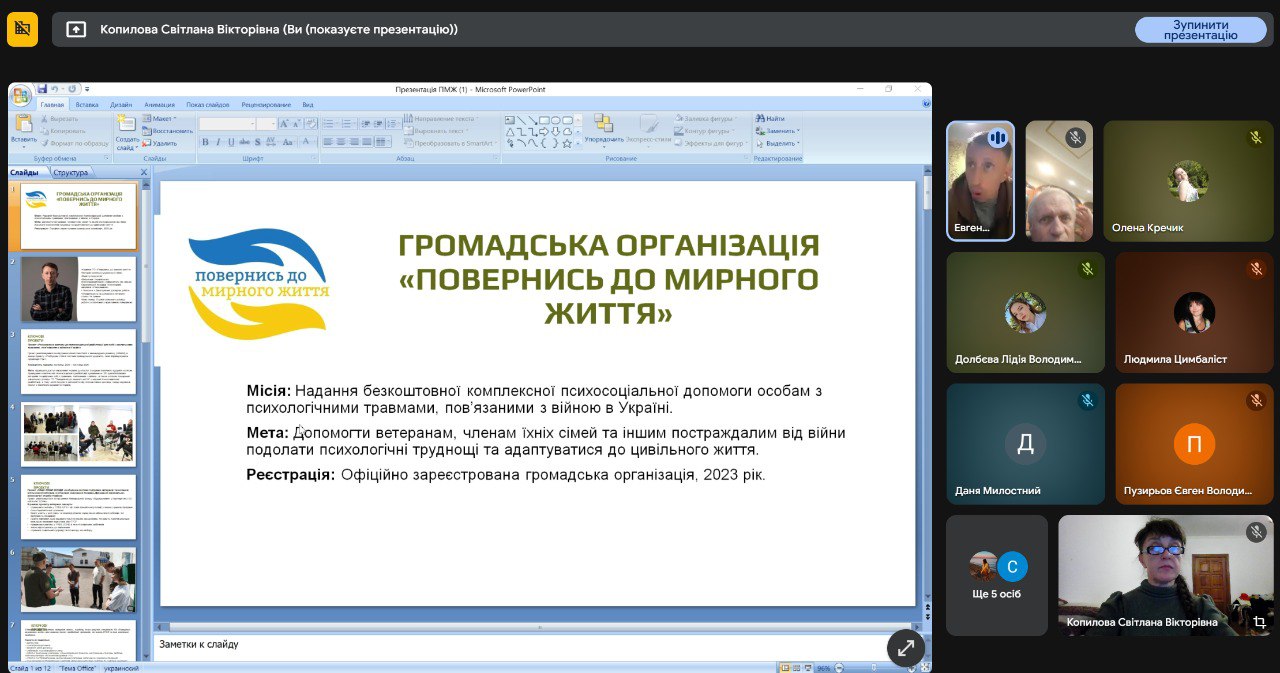Switch to the Вставка ribbon tab

click(87, 104)
